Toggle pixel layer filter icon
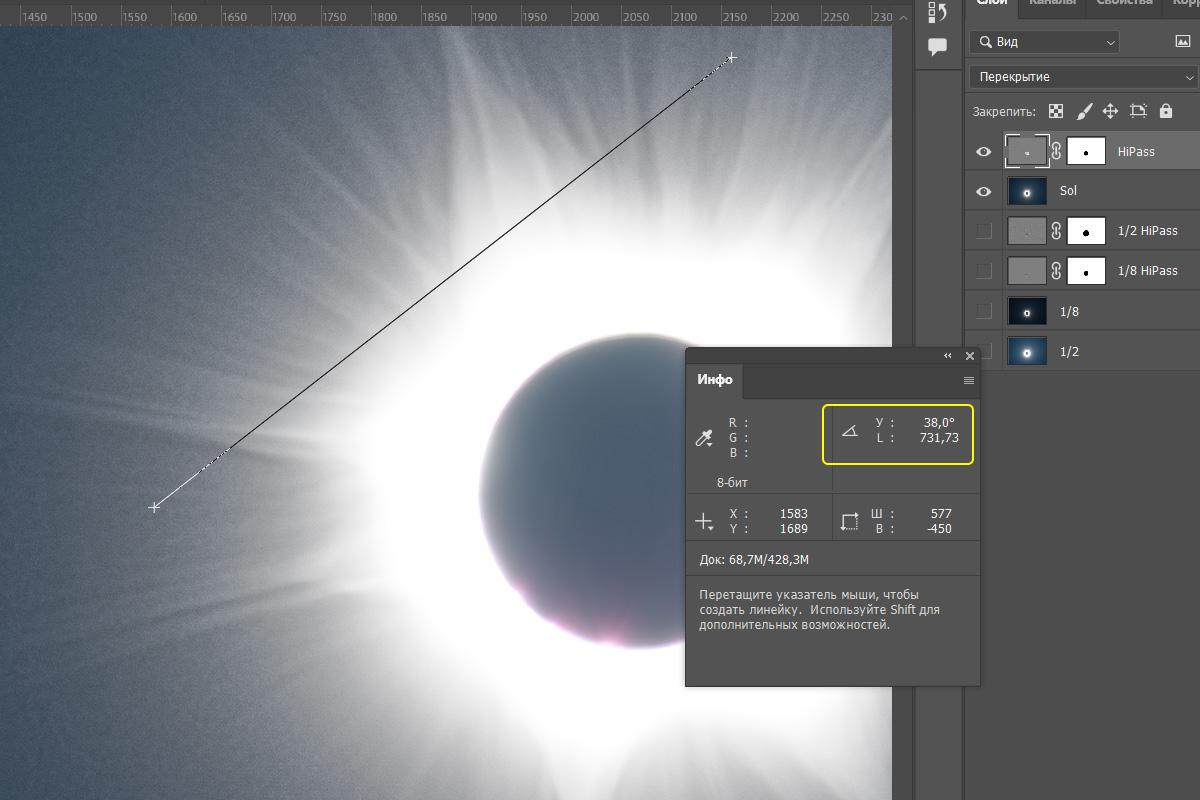The width and height of the screenshot is (1200, 800). click(1182, 42)
